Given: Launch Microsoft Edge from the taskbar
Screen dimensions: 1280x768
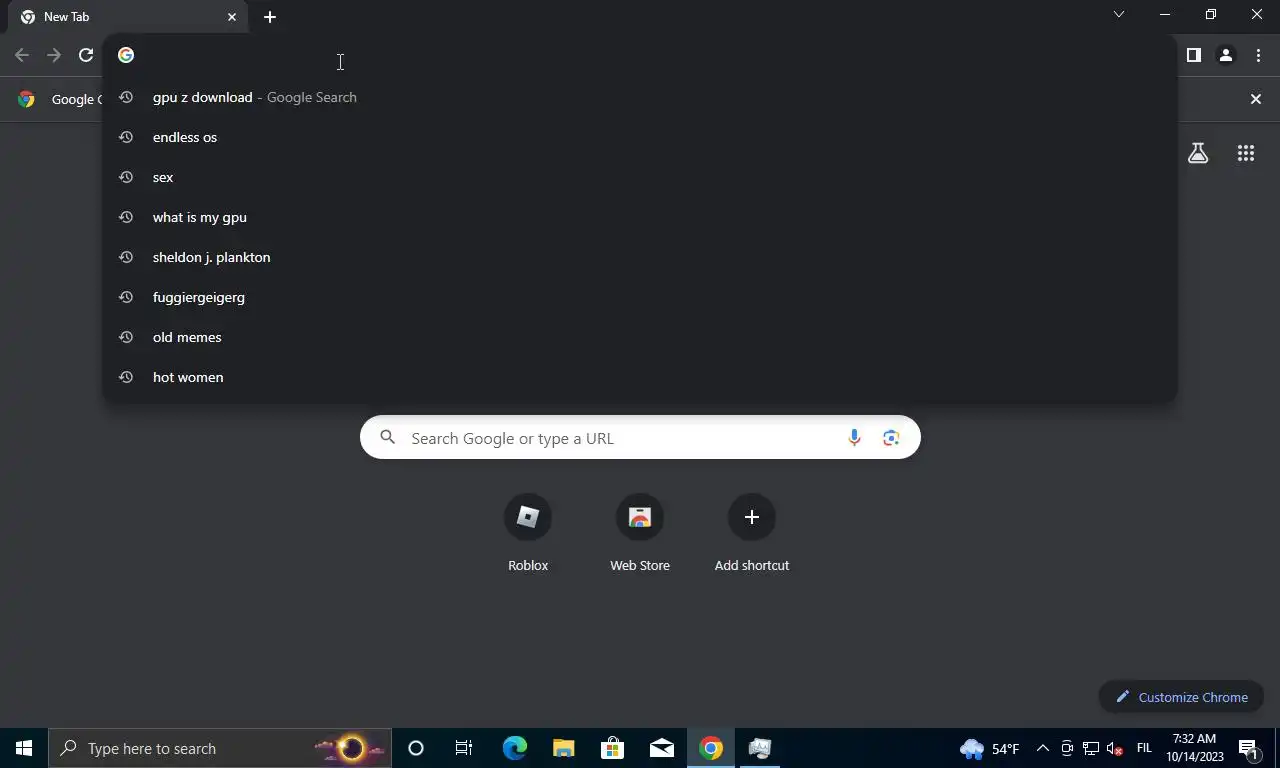Looking at the screenshot, I should click(515, 748).
